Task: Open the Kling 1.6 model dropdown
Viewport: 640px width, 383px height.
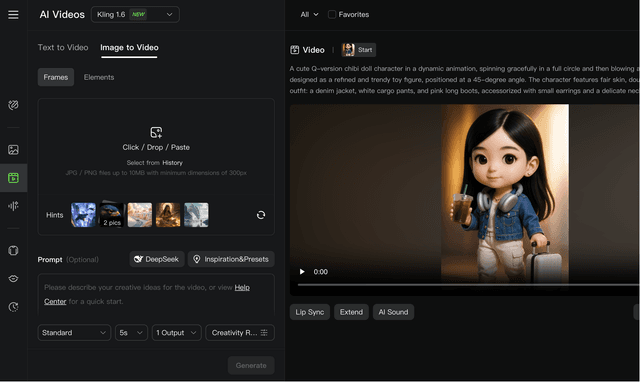Action: [135, 15]
